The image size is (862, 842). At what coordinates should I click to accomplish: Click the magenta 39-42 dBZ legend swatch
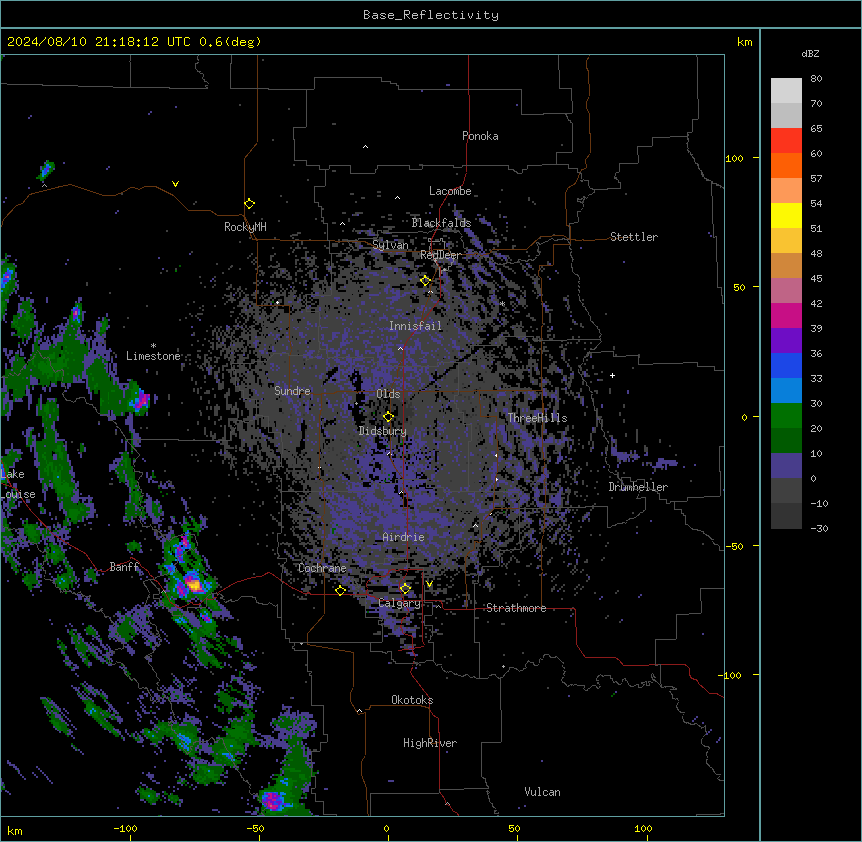pyautogui.click(x=786, y=315)
